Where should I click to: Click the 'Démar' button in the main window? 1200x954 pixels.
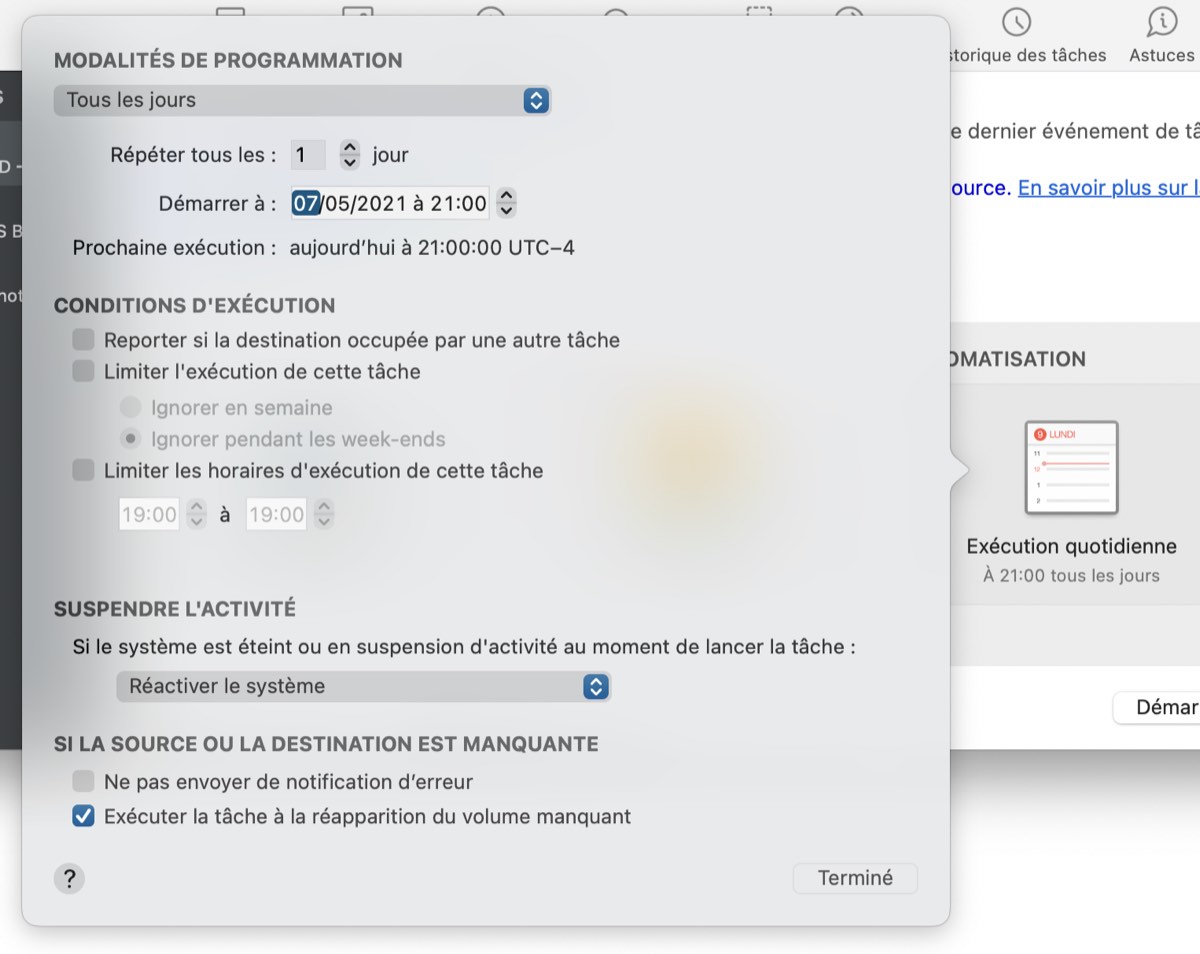point(1157,707)
